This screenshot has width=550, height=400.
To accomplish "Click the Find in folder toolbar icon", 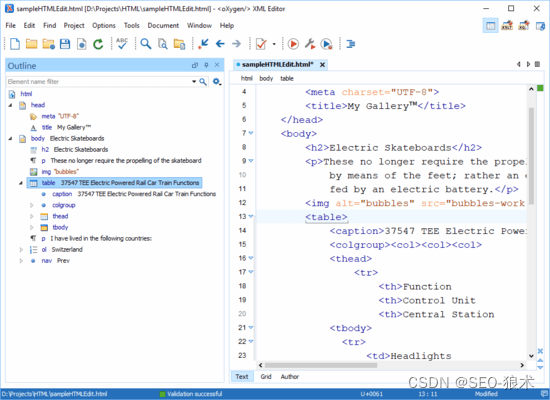I will 179,44.
